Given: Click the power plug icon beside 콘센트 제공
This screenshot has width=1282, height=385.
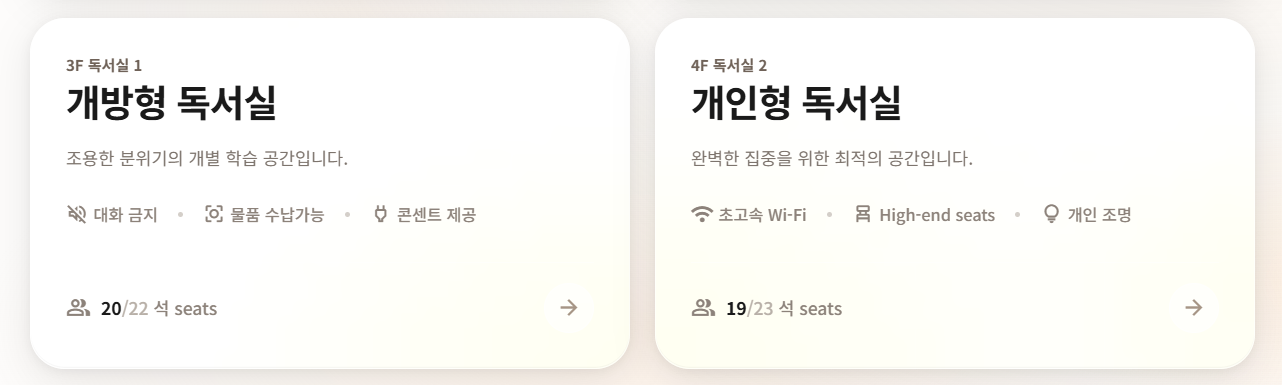Looking at the screenshot, I should pos(380,214).
